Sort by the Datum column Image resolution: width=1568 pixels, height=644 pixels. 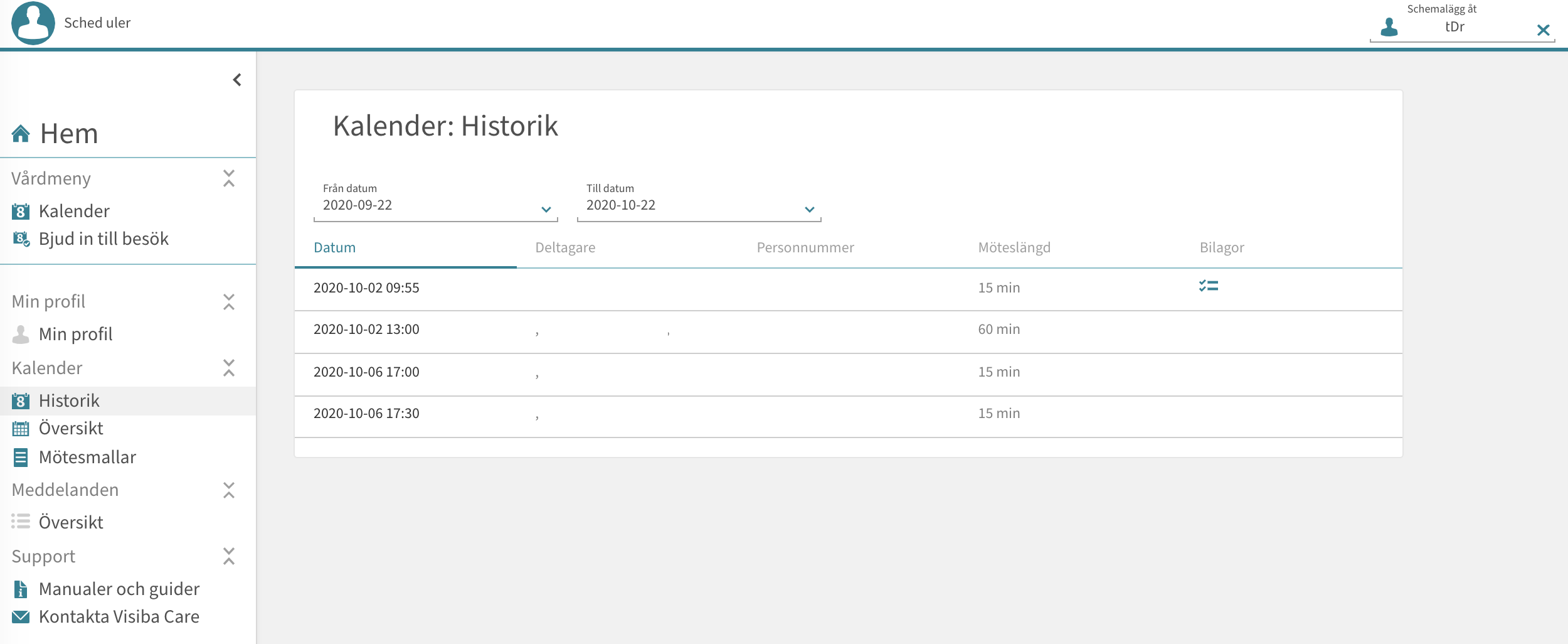(x=334, y=248)
